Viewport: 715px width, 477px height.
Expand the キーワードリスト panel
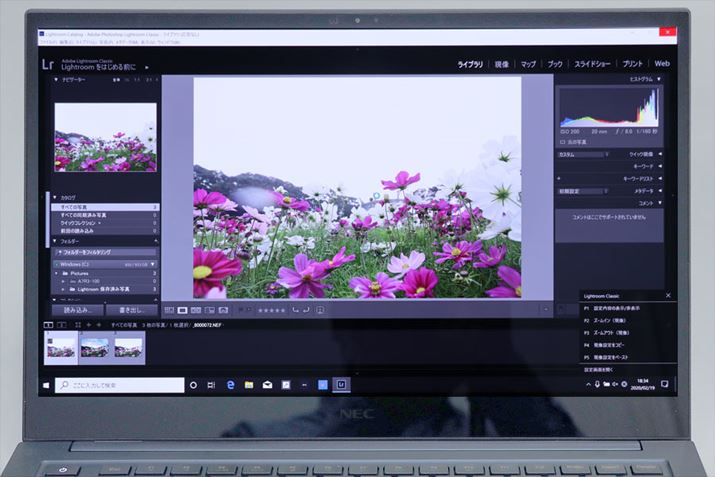point(660,179)
